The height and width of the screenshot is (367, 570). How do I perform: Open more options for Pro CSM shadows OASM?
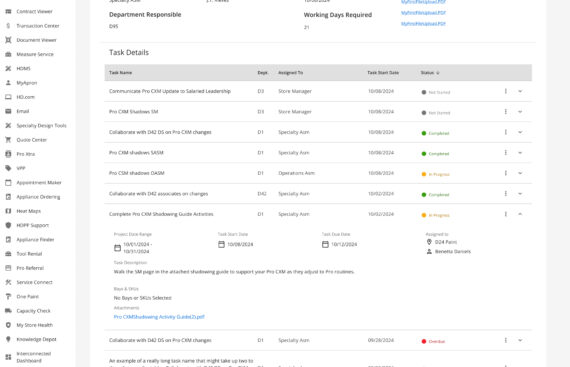pyautogui.click(x=506, y=173)
